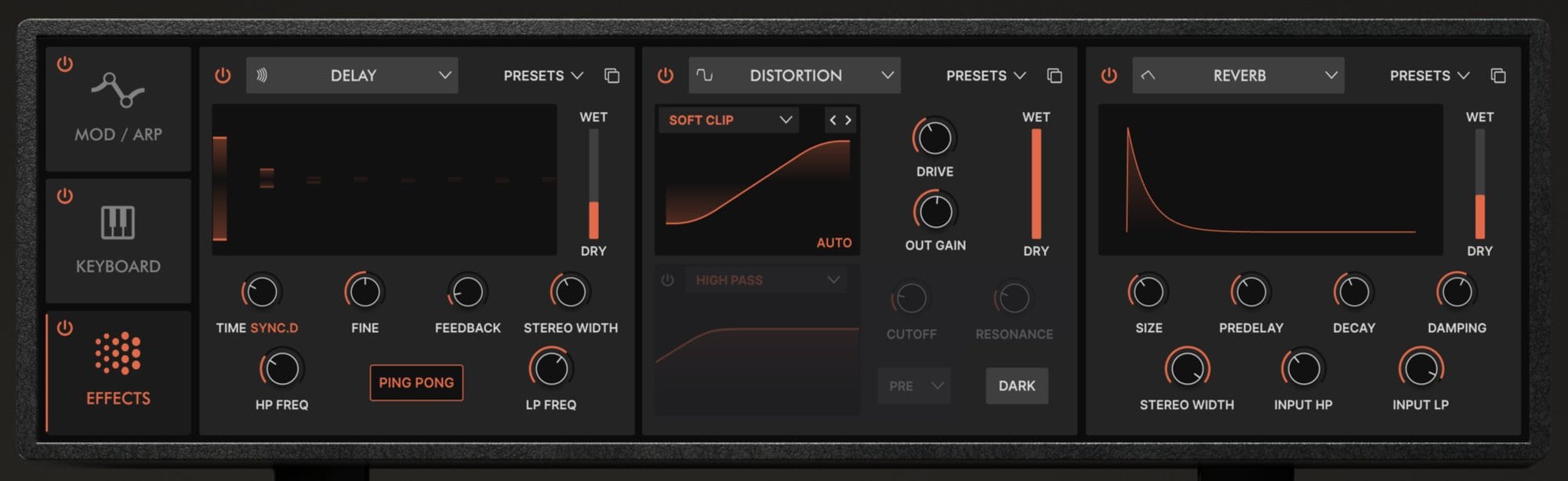Image resolution: width=1568 pixels, height=481 pixels.
Task: Switch to the Mod / Arp tab
Action: pos(118,110)
